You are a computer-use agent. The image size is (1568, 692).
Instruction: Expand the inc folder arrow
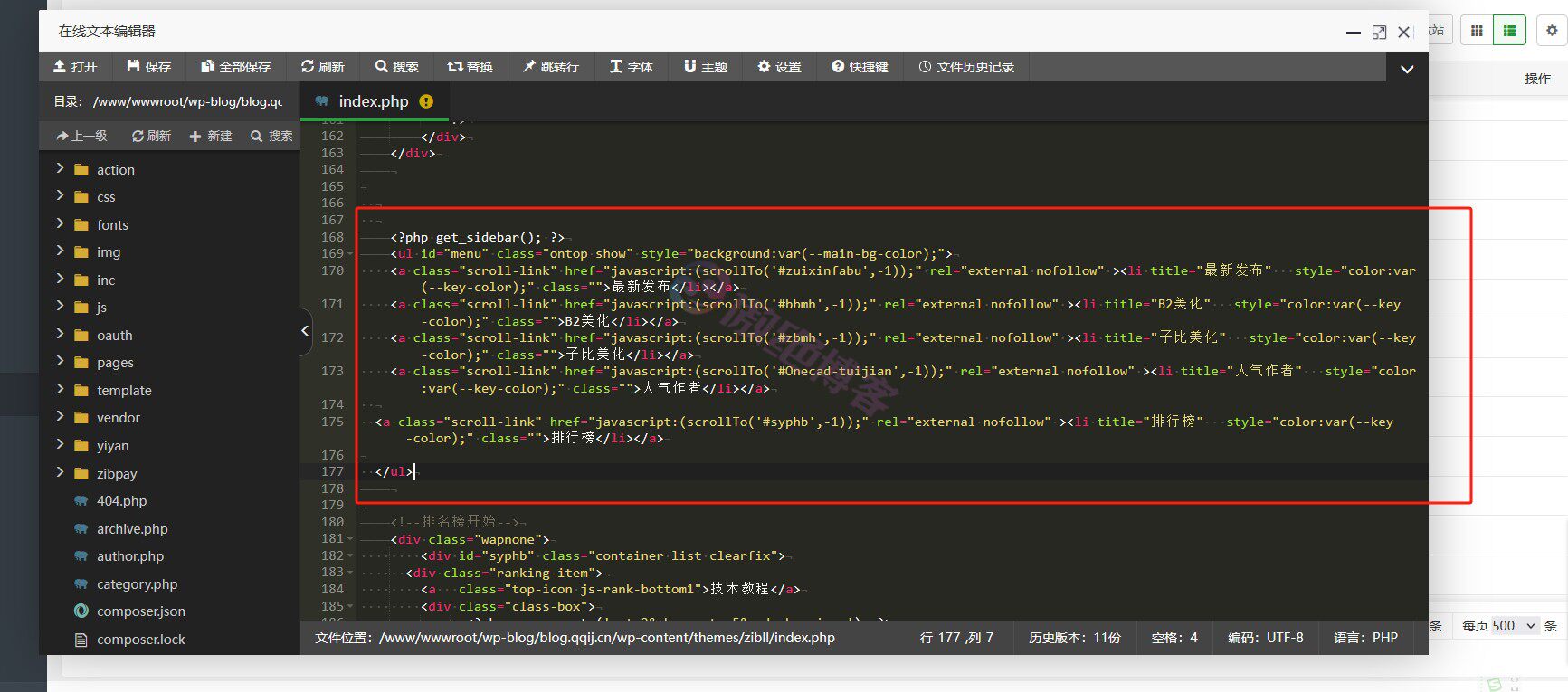point(61,279)
